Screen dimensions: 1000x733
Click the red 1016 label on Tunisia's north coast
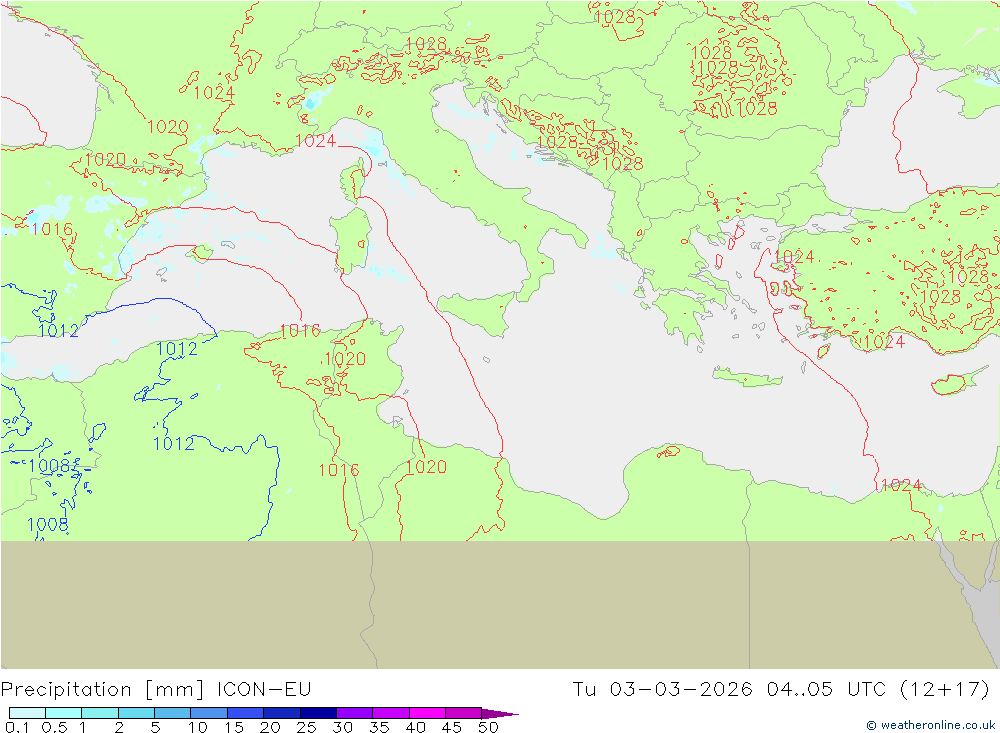[x=300, y=330]
